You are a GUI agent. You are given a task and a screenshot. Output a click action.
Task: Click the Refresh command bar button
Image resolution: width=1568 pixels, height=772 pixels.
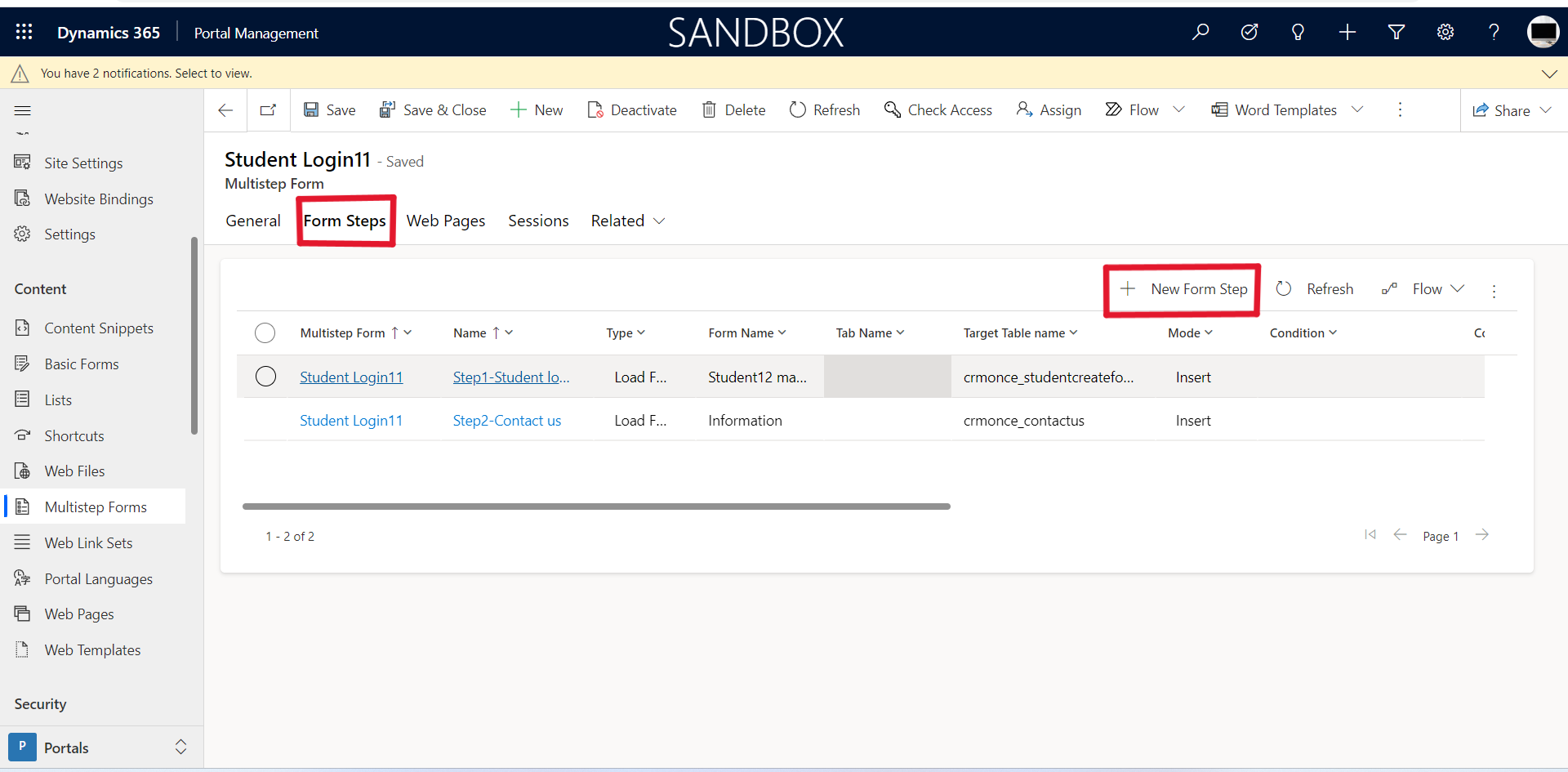coord(825,109)
